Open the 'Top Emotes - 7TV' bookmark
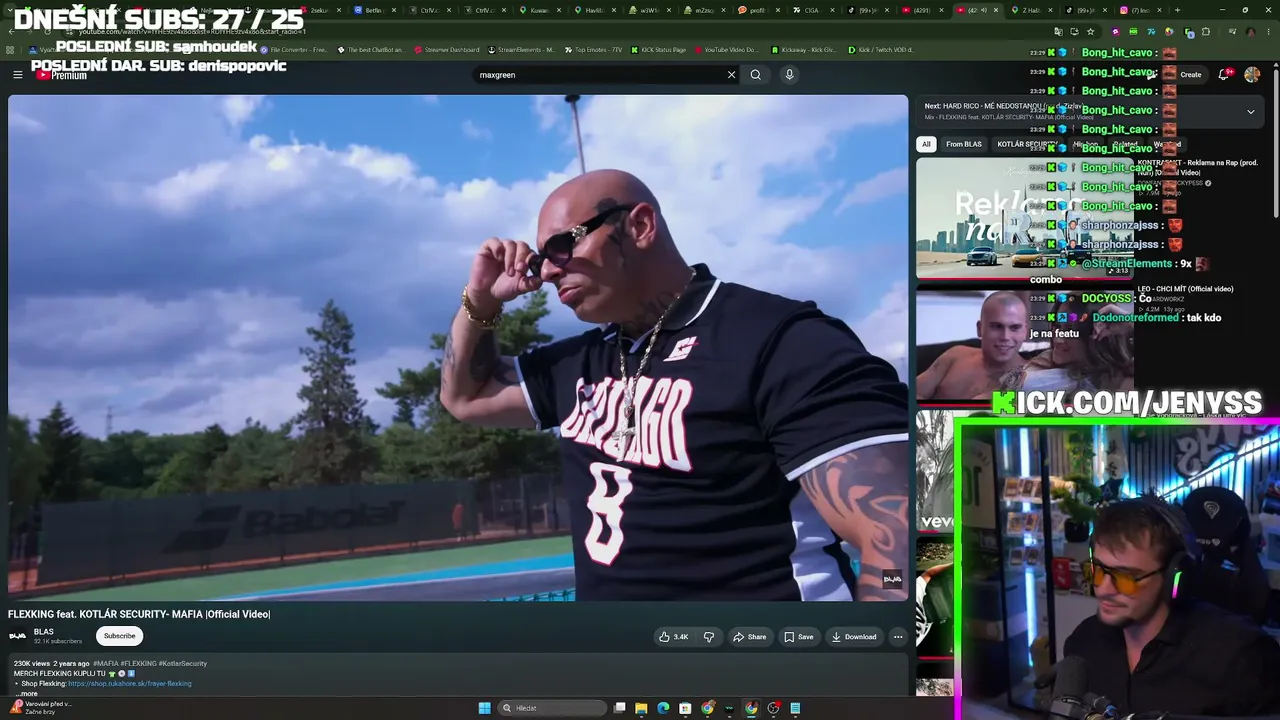The image size is (1280, 720). coord(593,49)
